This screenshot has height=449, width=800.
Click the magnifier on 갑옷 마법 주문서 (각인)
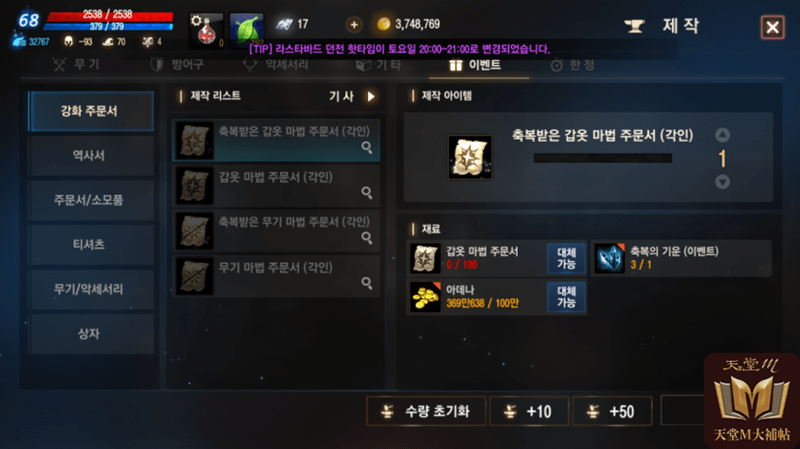click(x=367, y=192)
